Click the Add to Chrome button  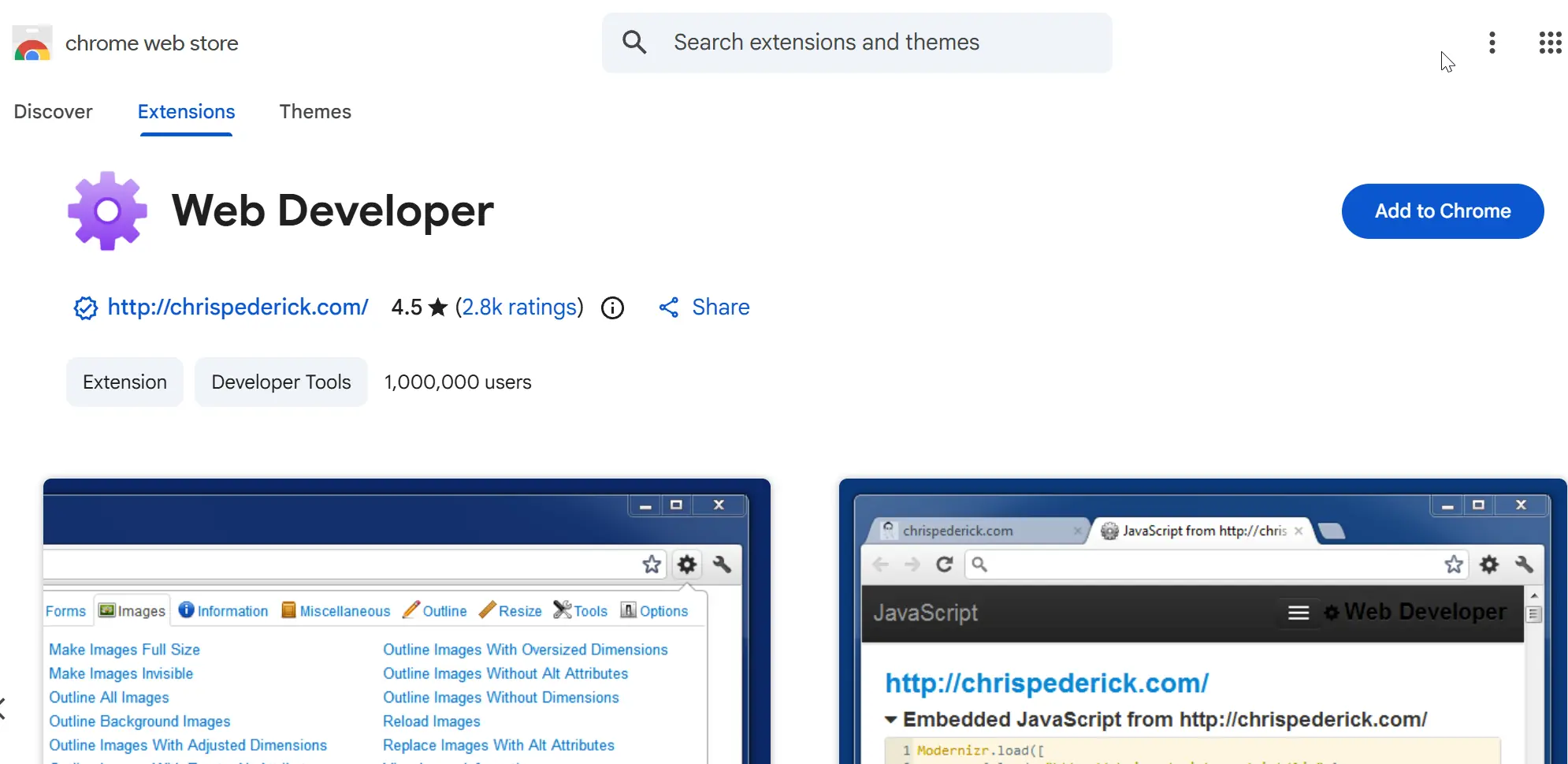click(1443, 211)
